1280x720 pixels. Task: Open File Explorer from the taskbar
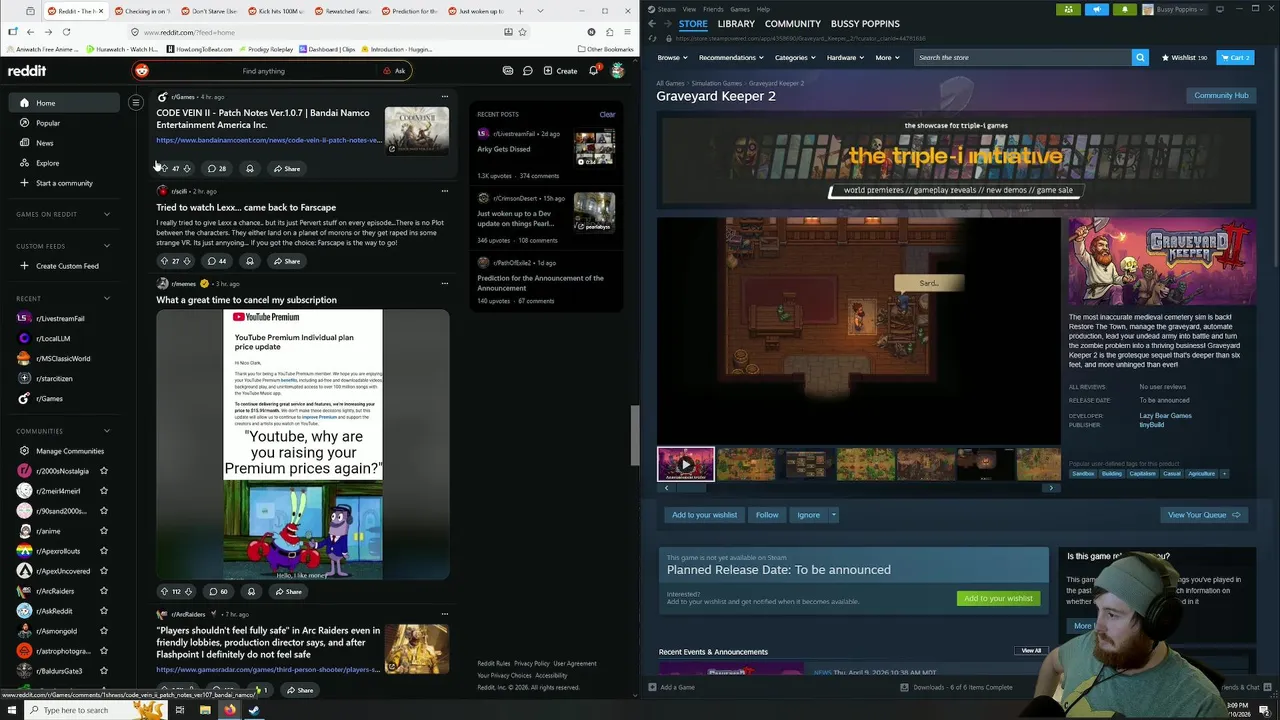tap(205, 710)
